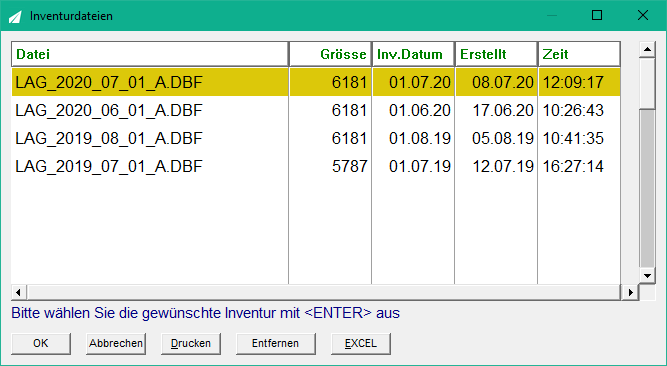Click inventory date 01.08.19
667x366 pixels.
click(x=420, y=138)
